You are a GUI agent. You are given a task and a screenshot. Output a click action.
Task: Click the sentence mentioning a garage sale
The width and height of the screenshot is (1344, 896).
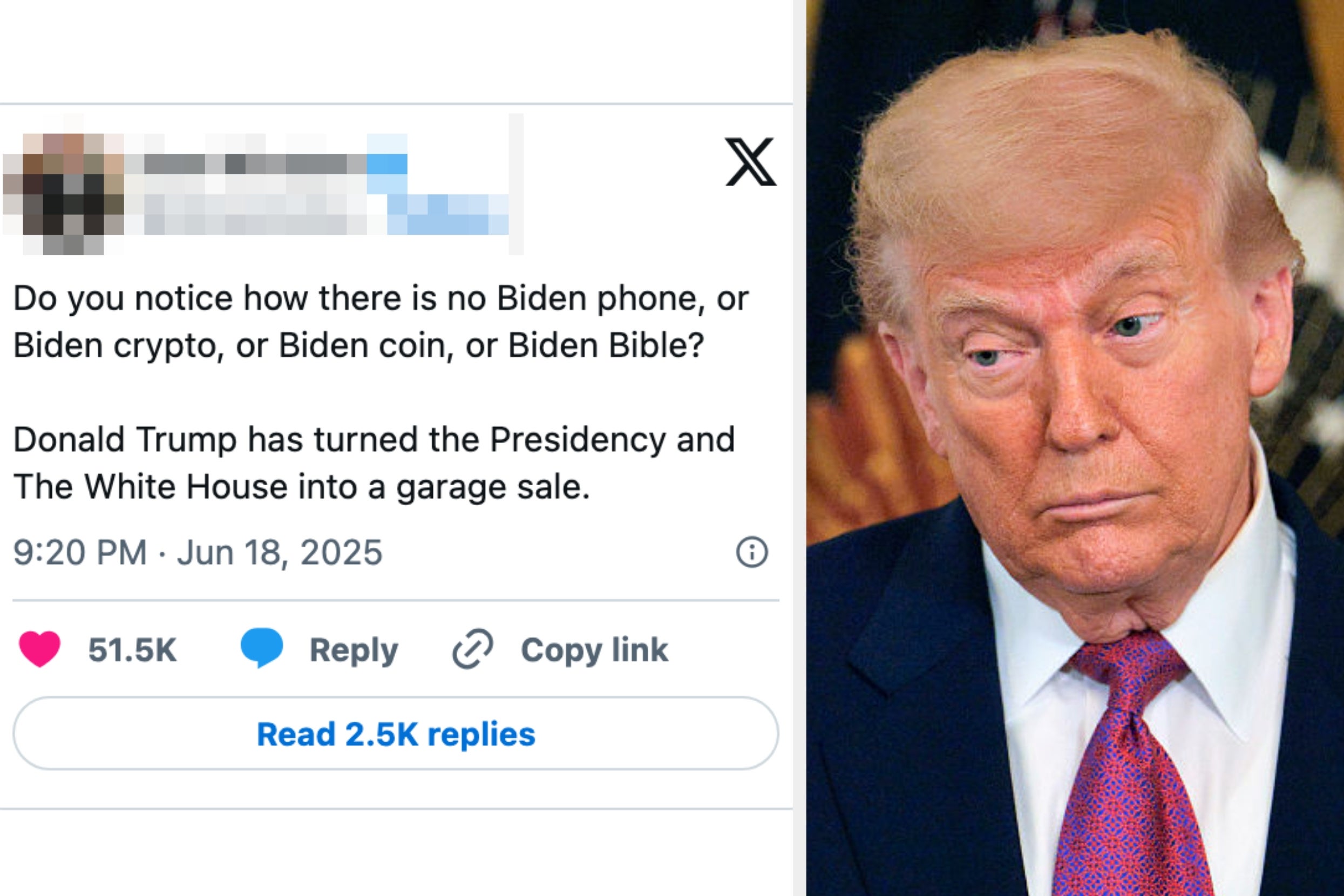[x=374, y=464]
